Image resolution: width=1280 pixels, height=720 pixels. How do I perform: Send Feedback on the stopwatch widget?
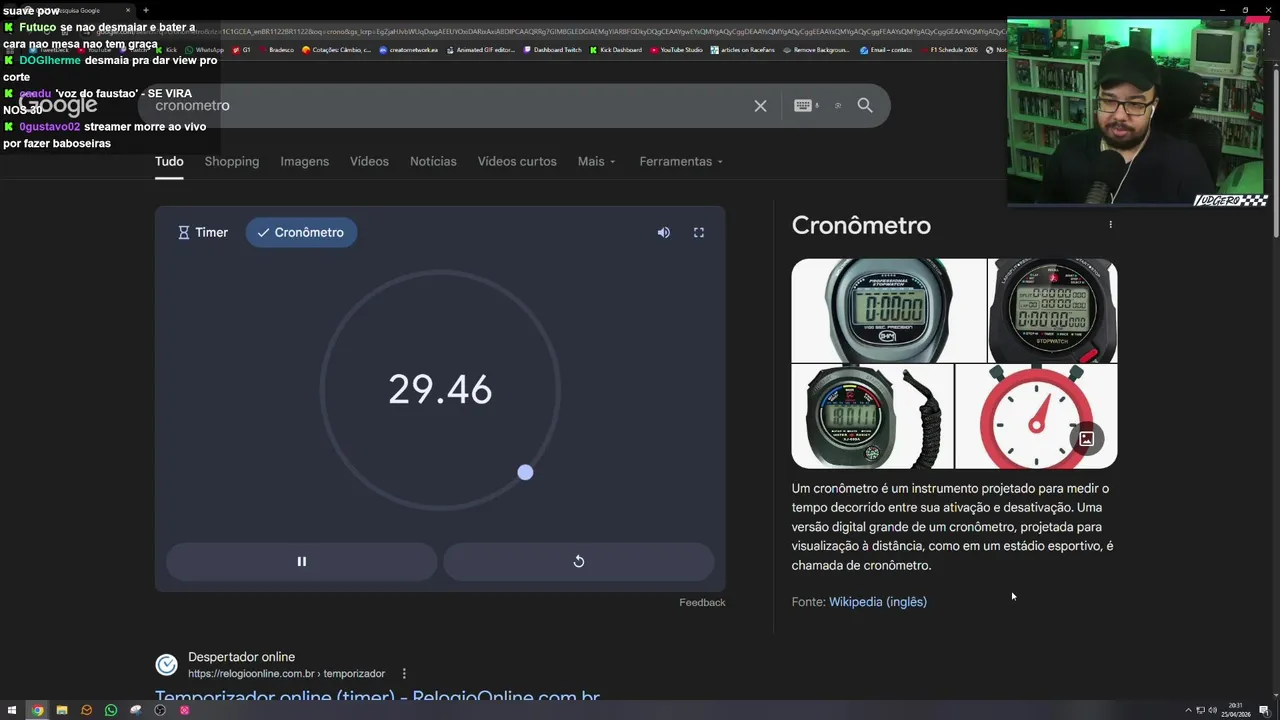(702, 602)
